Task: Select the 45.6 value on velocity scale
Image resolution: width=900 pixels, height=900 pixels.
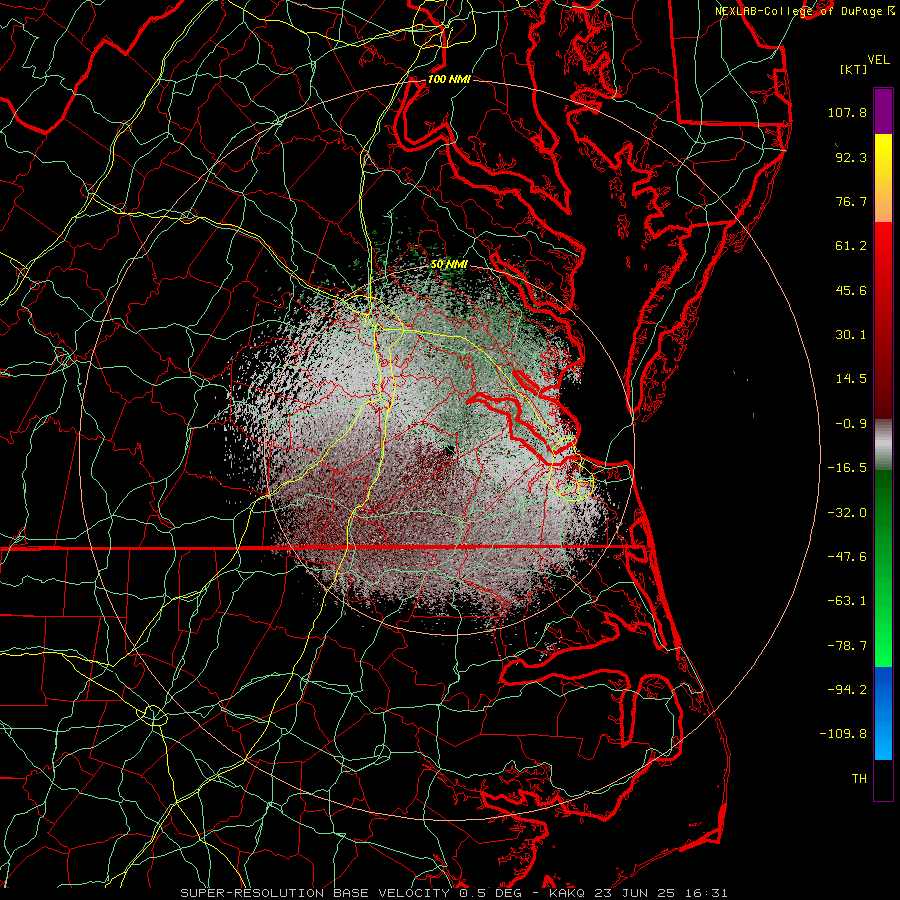Action: 851,290
